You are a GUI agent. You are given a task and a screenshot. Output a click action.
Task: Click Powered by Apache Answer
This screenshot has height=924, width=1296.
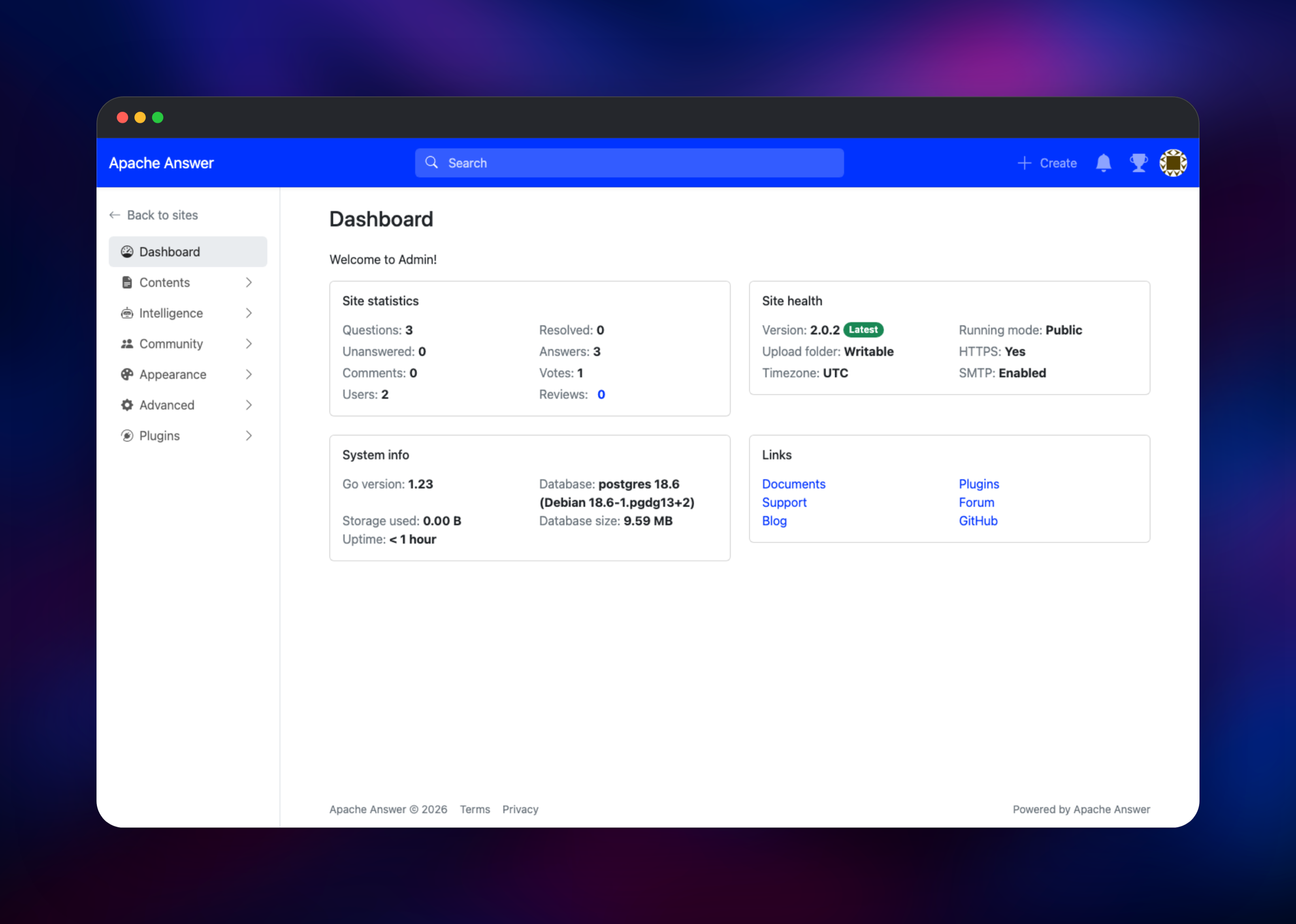1081,810
